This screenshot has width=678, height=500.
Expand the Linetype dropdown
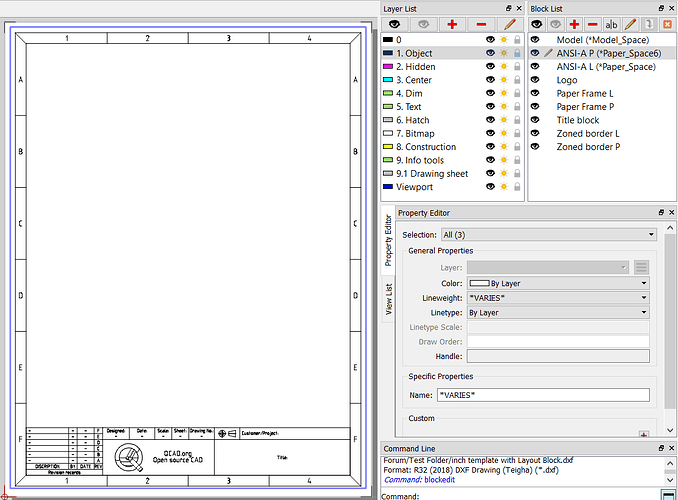(558, 312)
